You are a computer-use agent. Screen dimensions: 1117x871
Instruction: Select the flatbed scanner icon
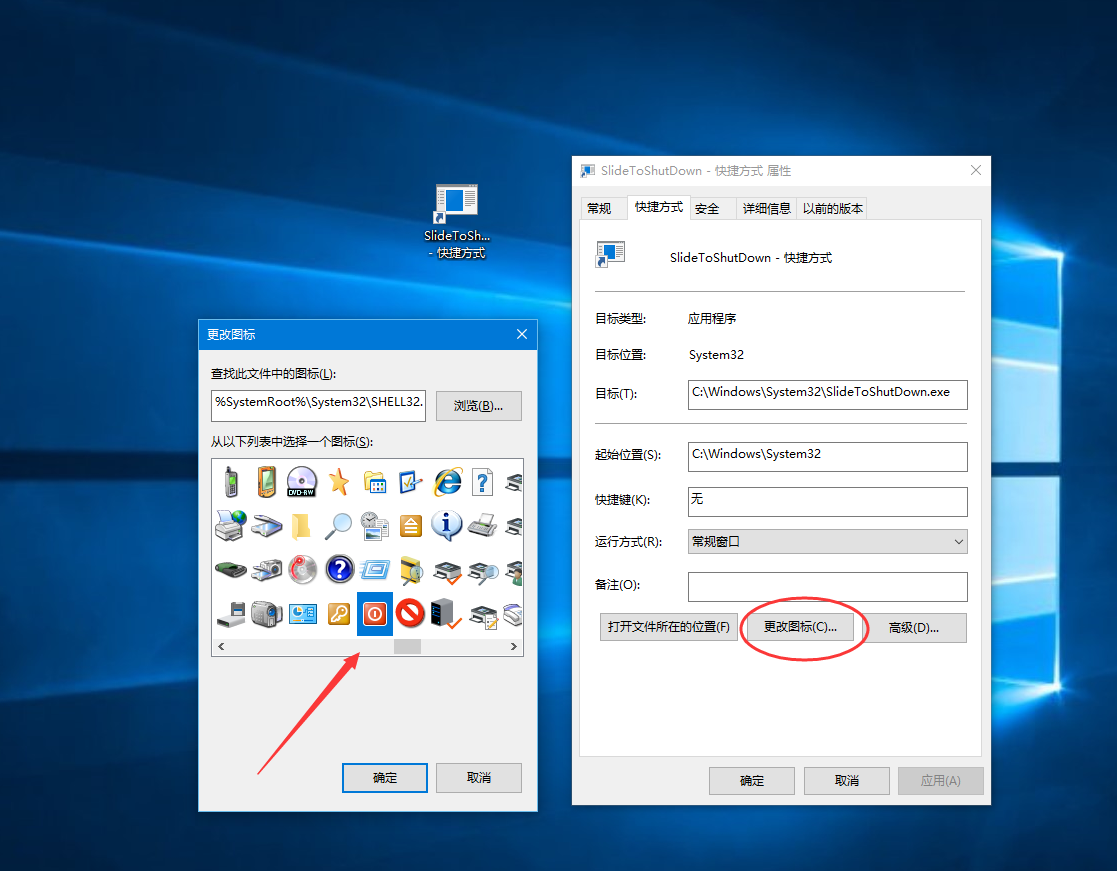point(267,525)
